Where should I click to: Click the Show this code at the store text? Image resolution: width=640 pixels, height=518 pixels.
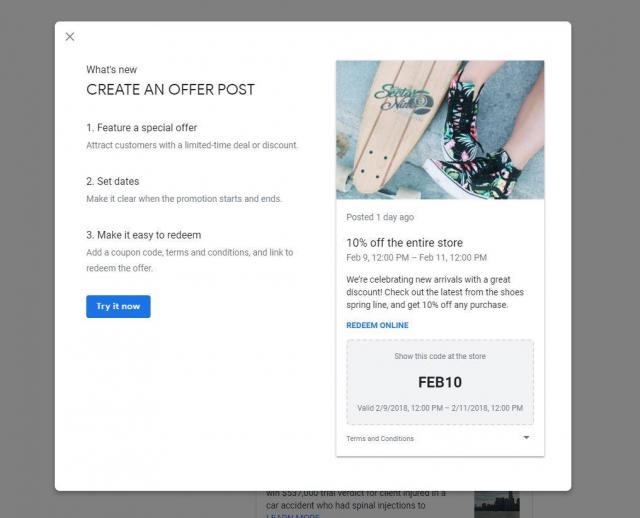point(440,356)
